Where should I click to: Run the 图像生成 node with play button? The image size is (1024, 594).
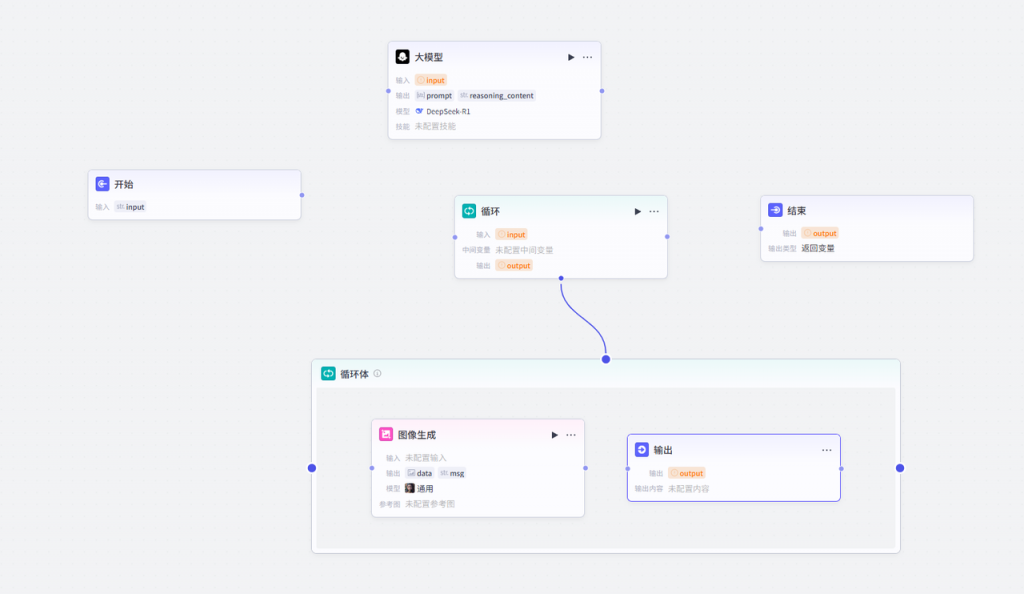(x=554, y=435)
